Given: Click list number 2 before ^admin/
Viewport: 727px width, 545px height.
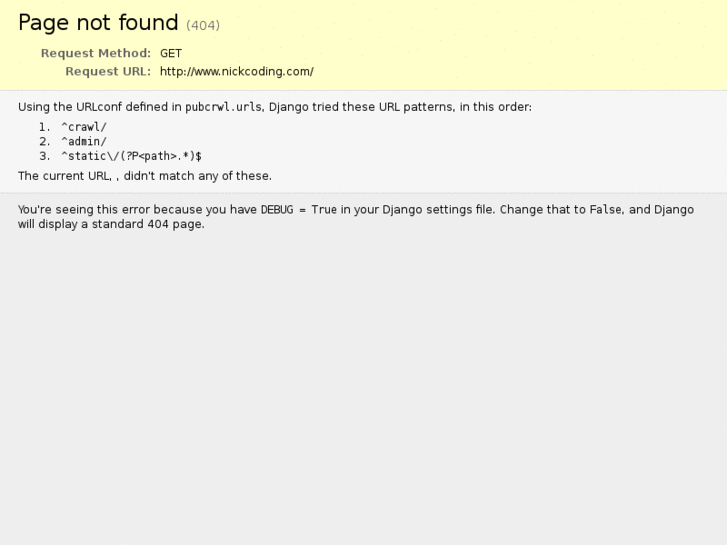Looking at the screenshot, I should pyautogui.click(x=44, y=142).
